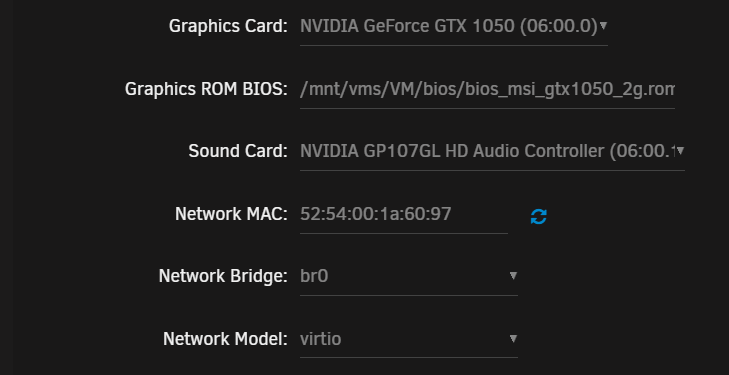Open the Graphics Card dropdown arrow
The height and width of the screenshot is (375, 729).
tap(603, 26)
